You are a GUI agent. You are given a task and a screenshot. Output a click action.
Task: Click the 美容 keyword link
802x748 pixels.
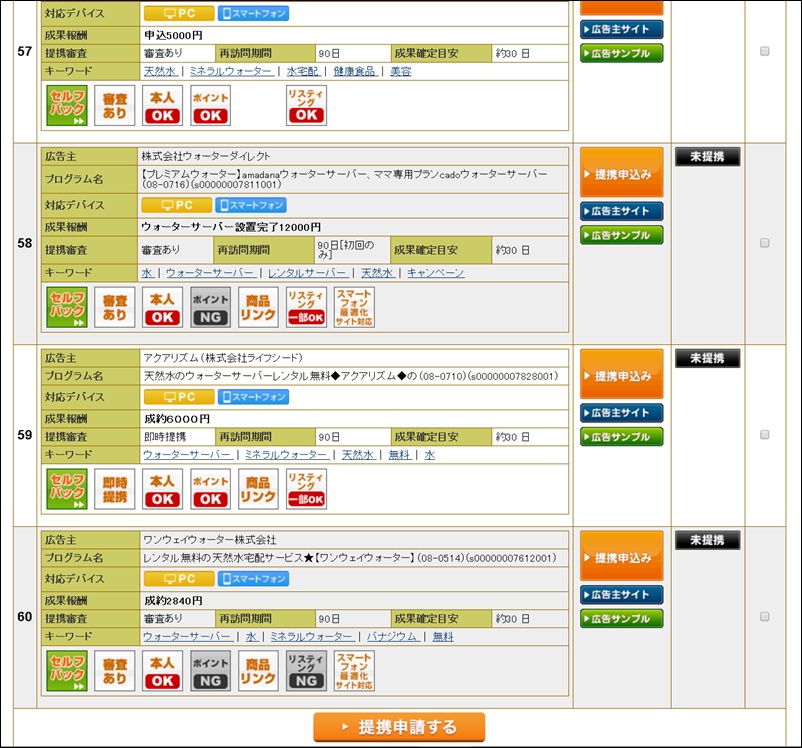400,71
